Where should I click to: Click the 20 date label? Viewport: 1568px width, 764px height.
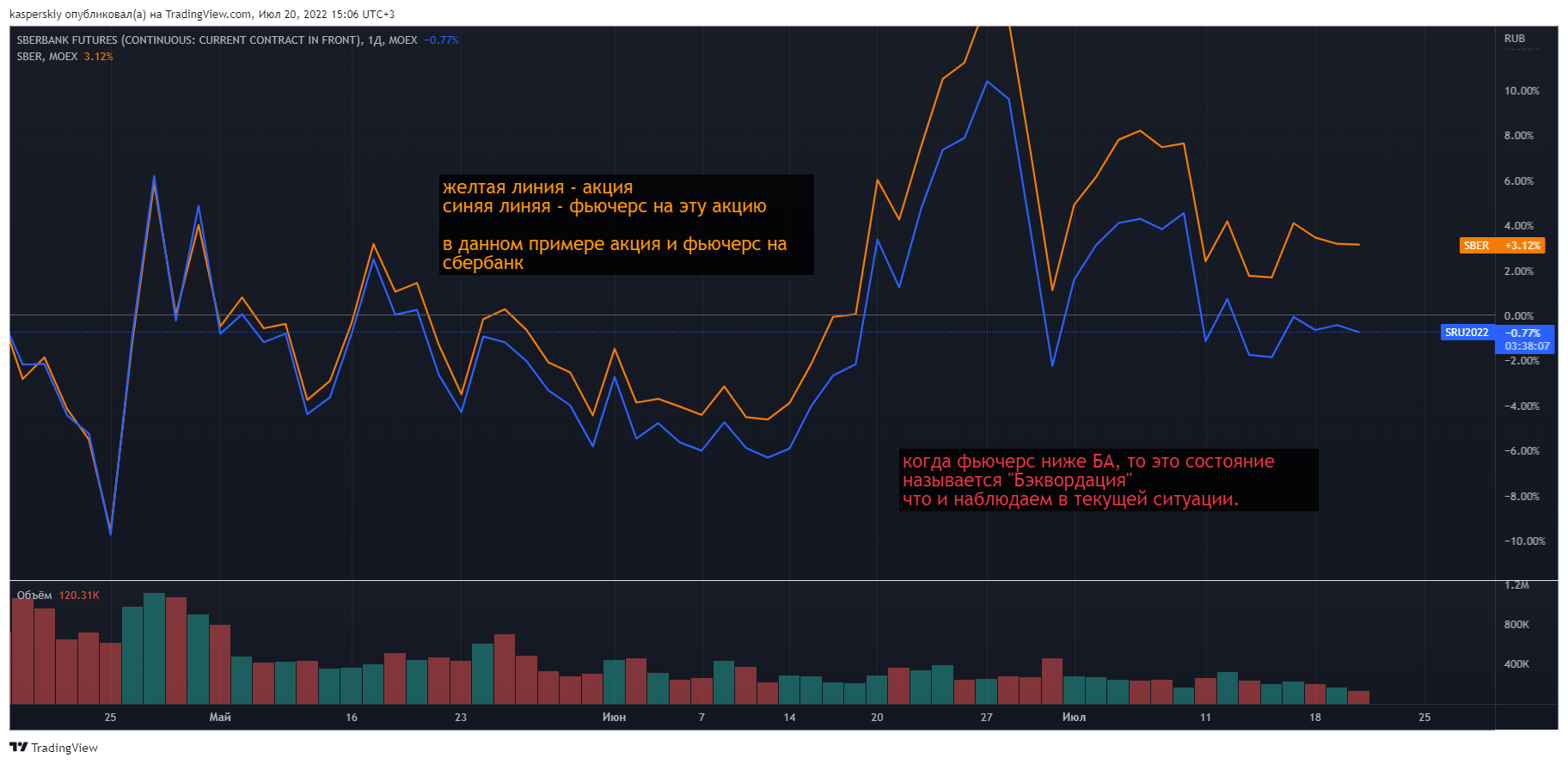tap(877, 718)
